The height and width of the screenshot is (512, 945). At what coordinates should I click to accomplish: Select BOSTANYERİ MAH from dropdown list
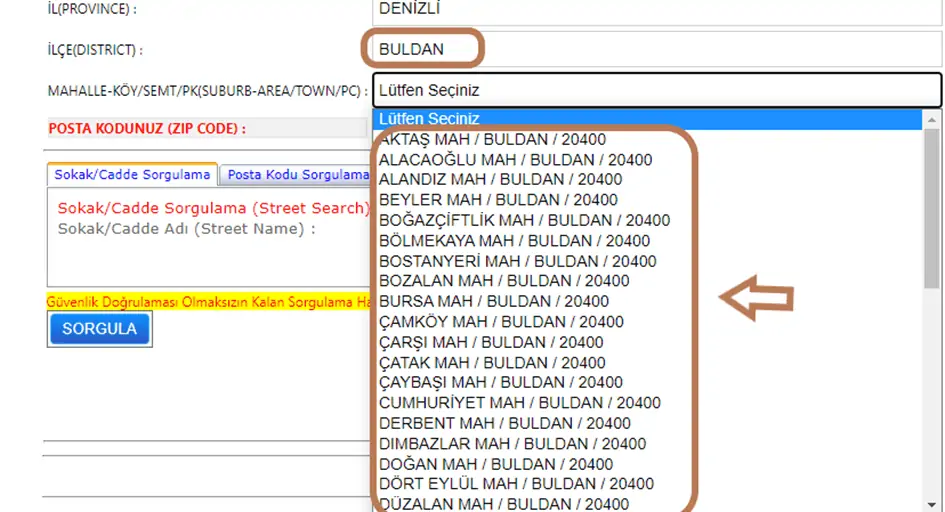click(x=517, y=261)
